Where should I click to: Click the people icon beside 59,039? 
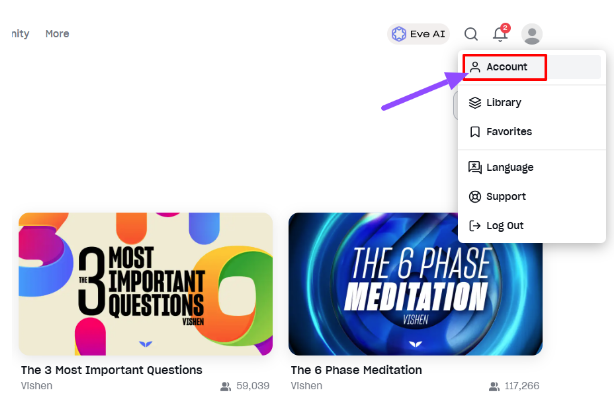coord(226,386)
